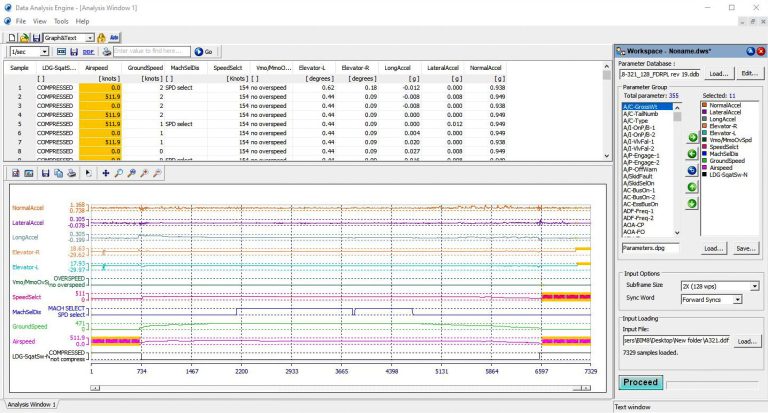This screenshot has width=768, height=413.
Task: Load an input file
Action: 747,341
